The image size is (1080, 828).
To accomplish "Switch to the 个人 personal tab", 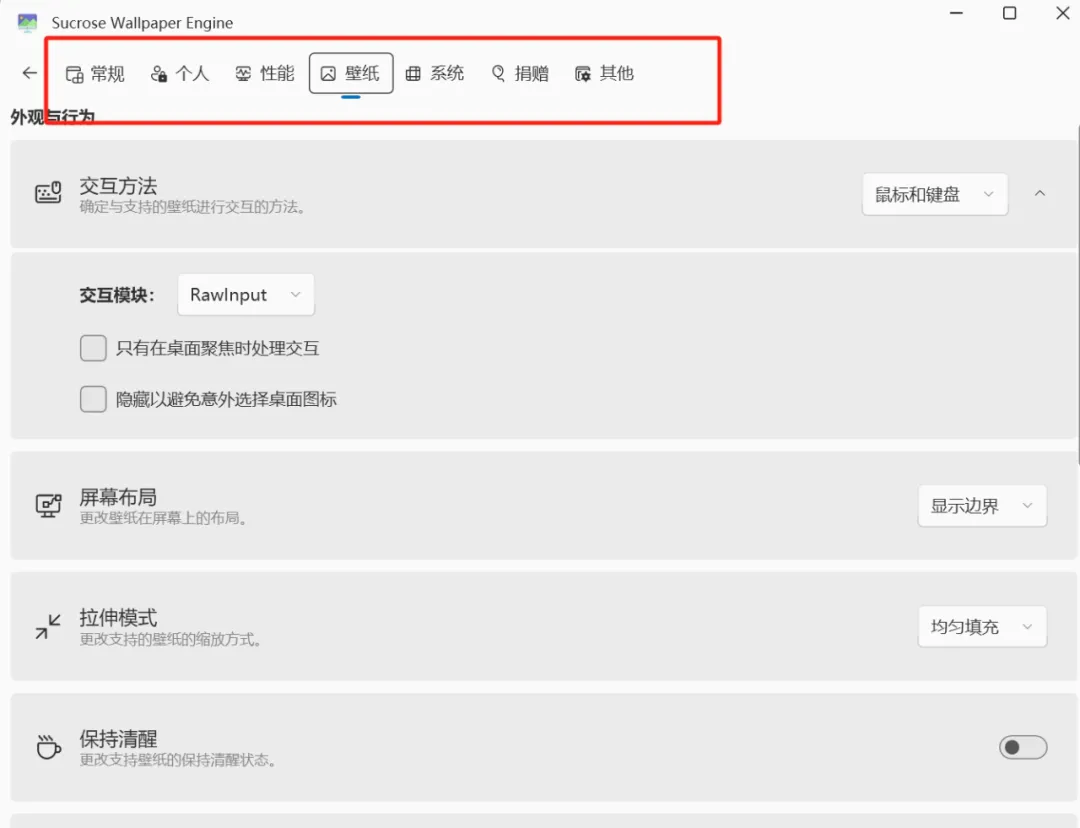I will pos(180,74).
